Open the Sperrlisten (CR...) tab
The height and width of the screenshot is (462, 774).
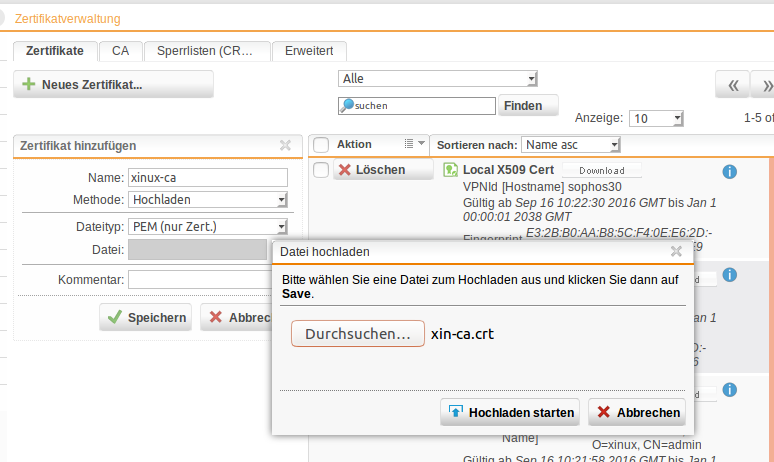207,51
